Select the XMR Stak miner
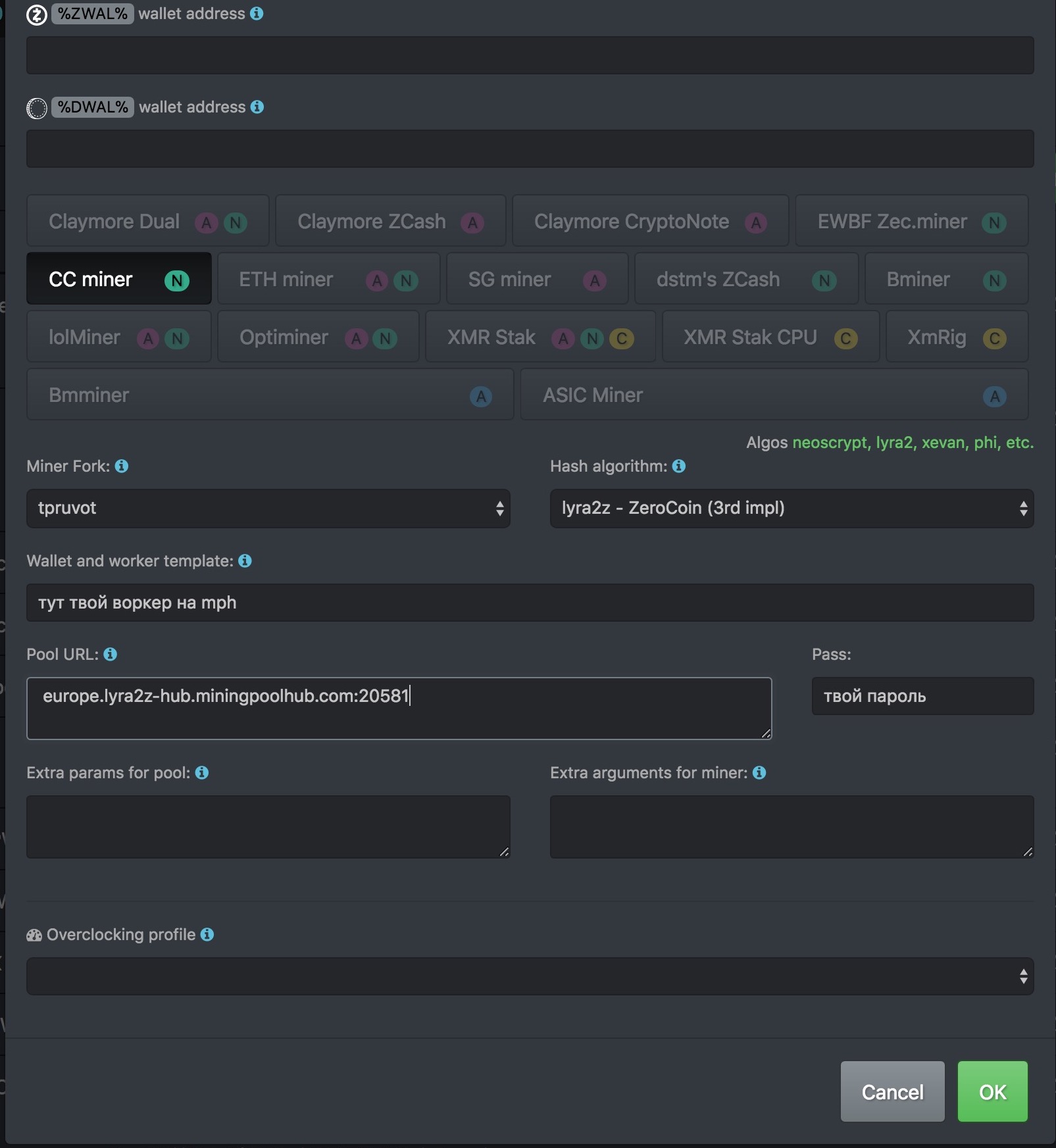 (541, 337)
